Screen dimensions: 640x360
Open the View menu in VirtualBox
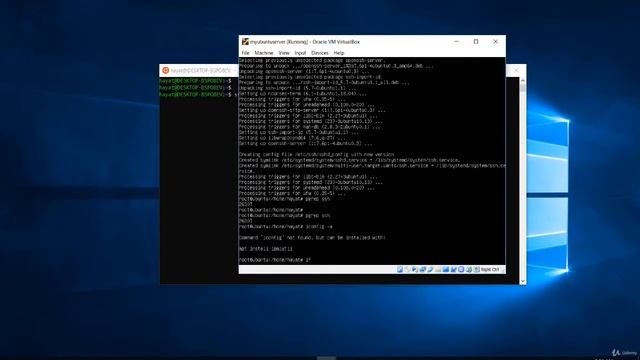point(284,53)
